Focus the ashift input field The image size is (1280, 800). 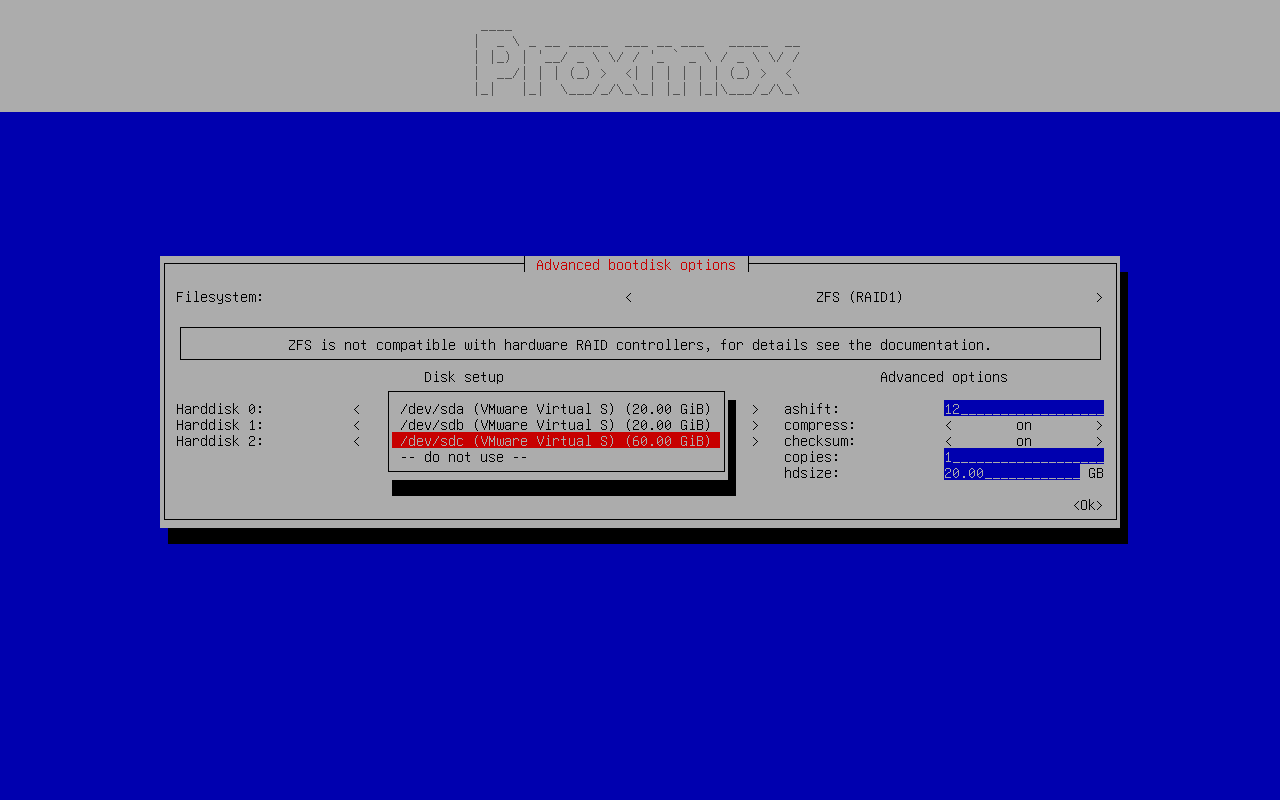[1024, 409]
